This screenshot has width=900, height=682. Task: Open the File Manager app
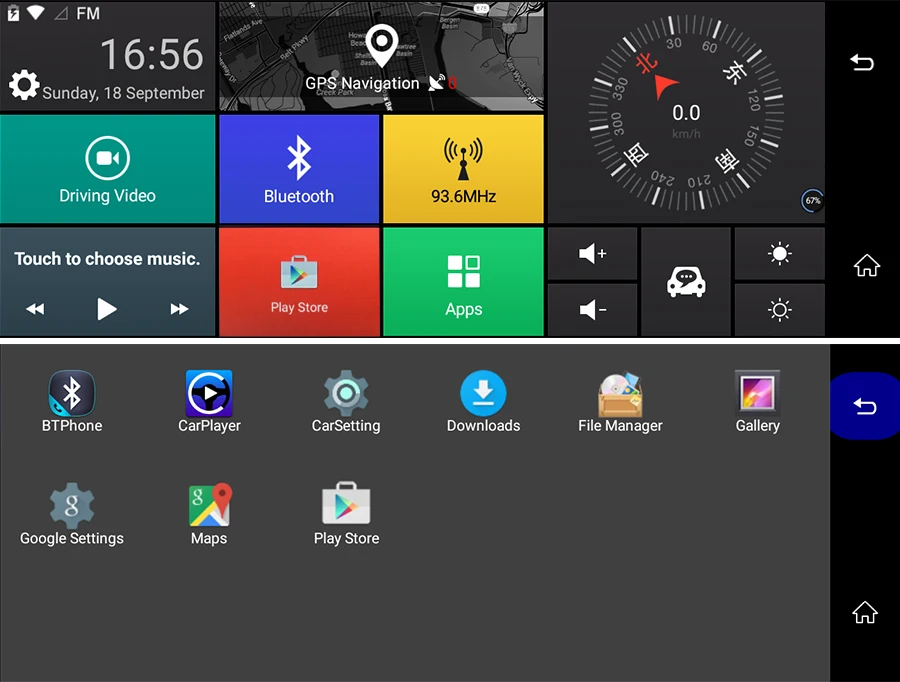(x=620, y=401)
